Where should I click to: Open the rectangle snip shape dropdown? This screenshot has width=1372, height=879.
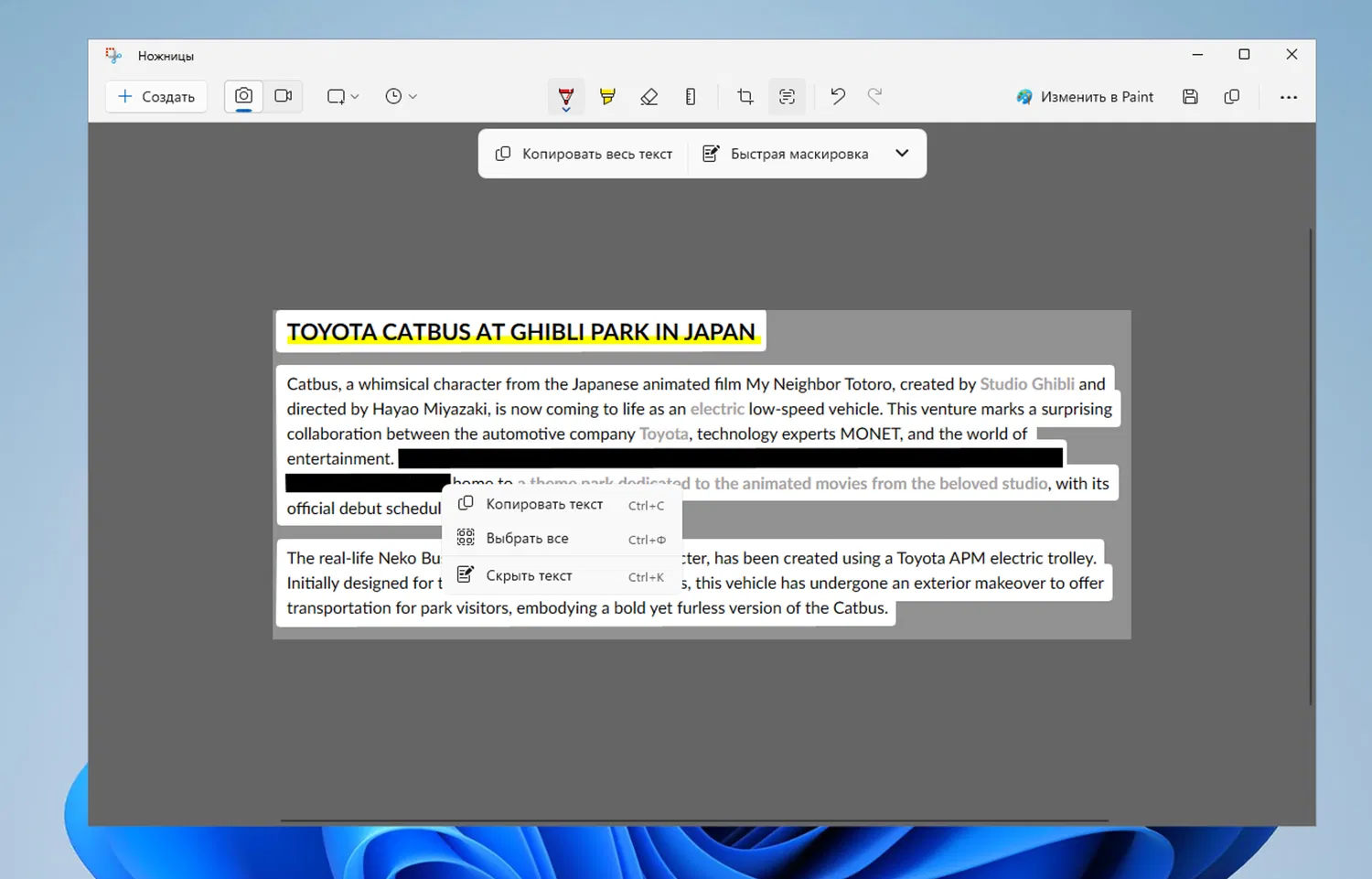[343, 96]
